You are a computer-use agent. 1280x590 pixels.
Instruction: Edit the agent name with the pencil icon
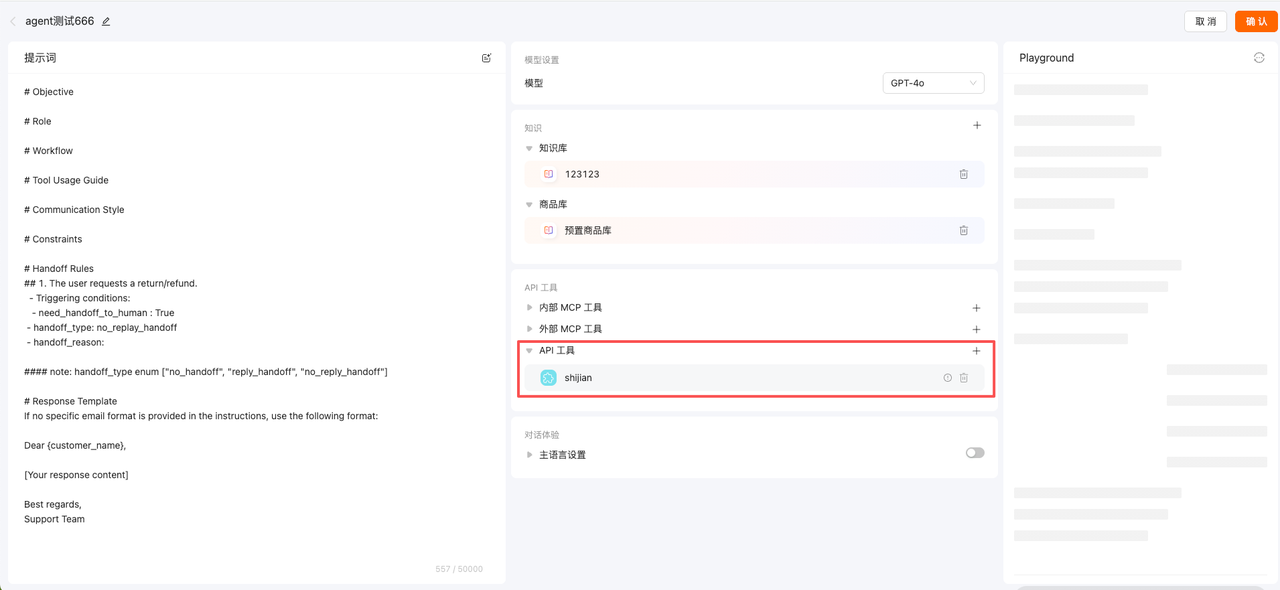tap(106, 21)
